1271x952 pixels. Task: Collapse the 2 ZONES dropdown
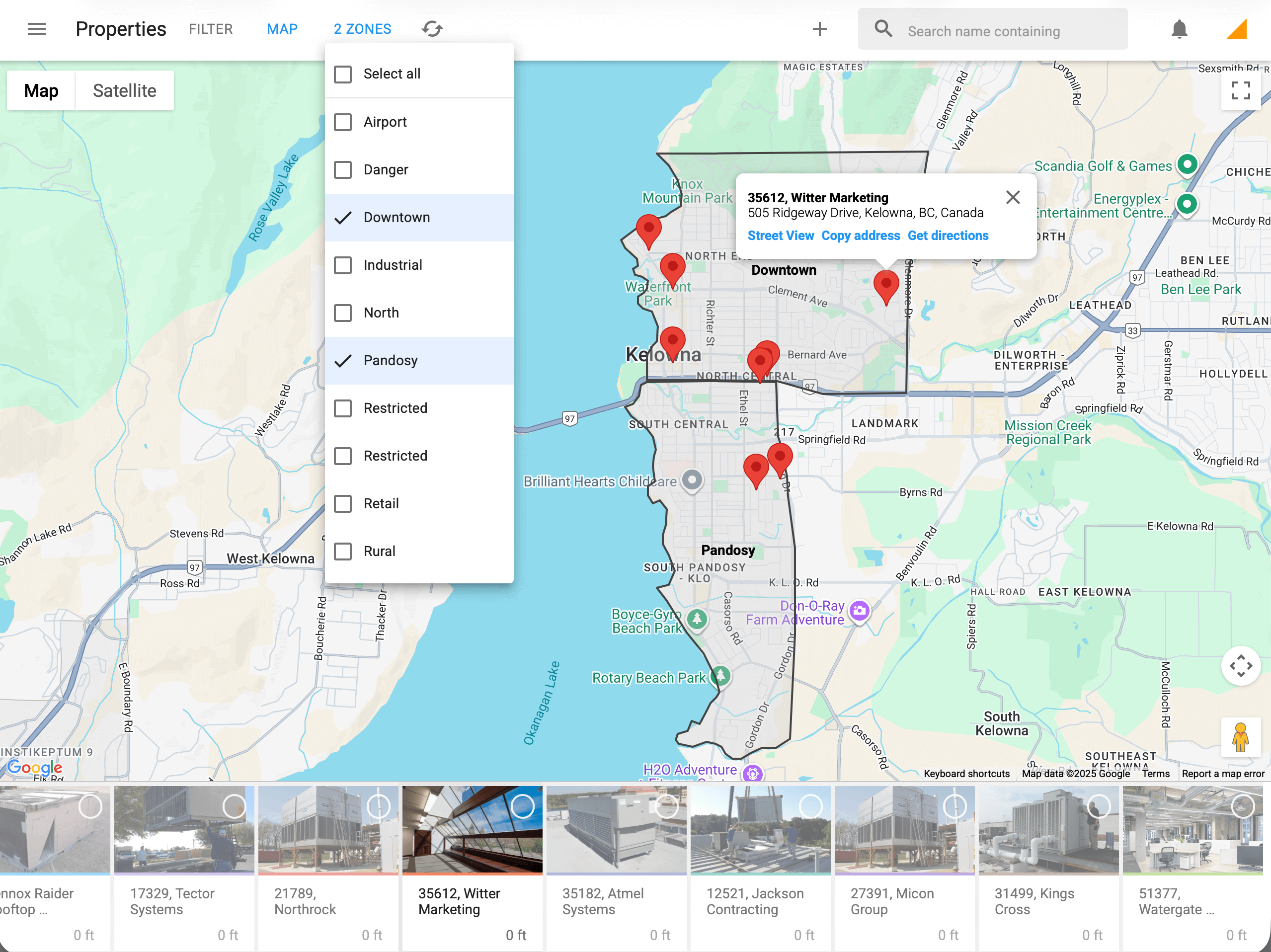(362, 29)
